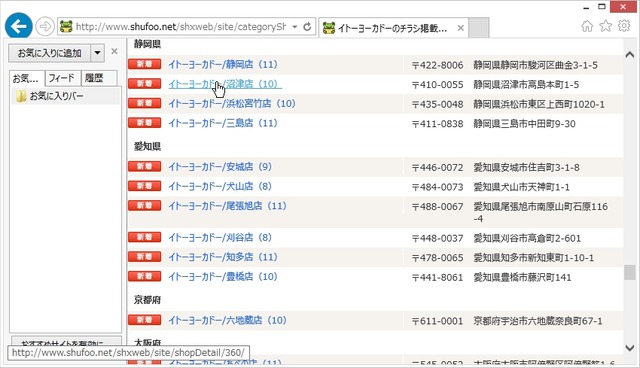Image resolution: width=640 pixels, height=368 pixels.
Task: Click the 新着 badge beside 沼津店
Action: 144,84
